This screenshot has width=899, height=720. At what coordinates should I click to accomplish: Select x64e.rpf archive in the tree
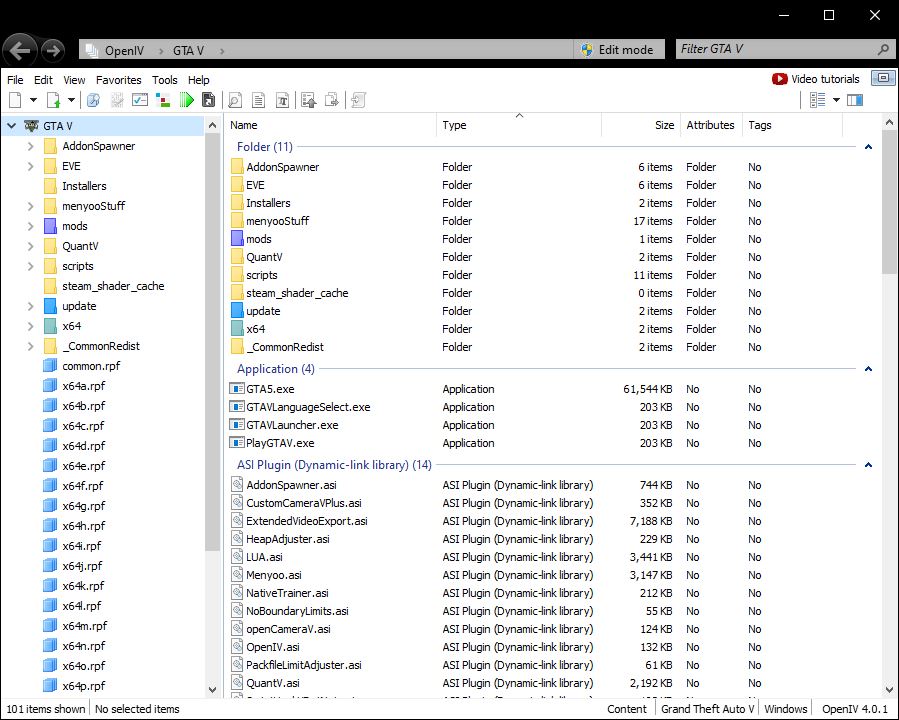pos(84,465)
